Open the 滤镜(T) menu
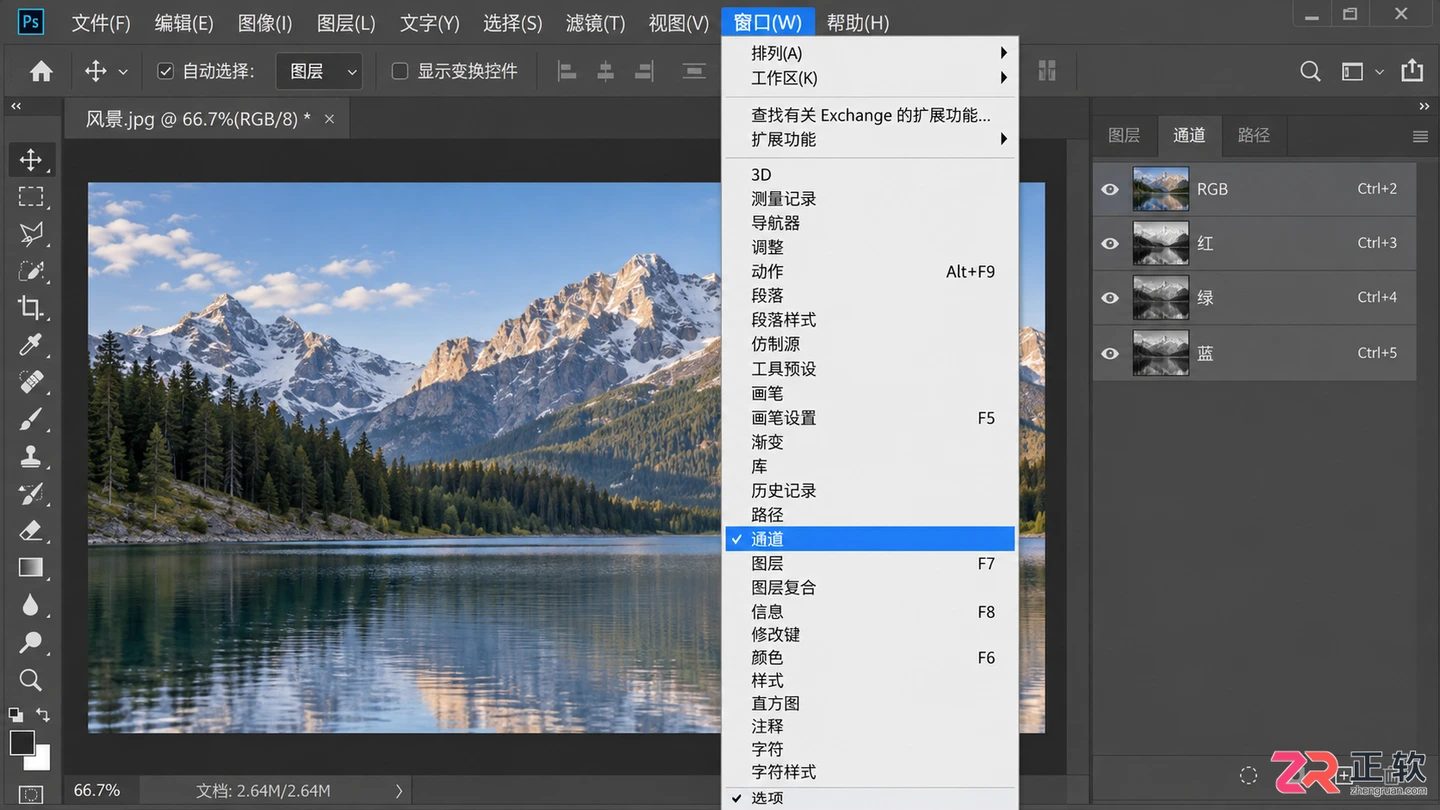 point(595,22)
